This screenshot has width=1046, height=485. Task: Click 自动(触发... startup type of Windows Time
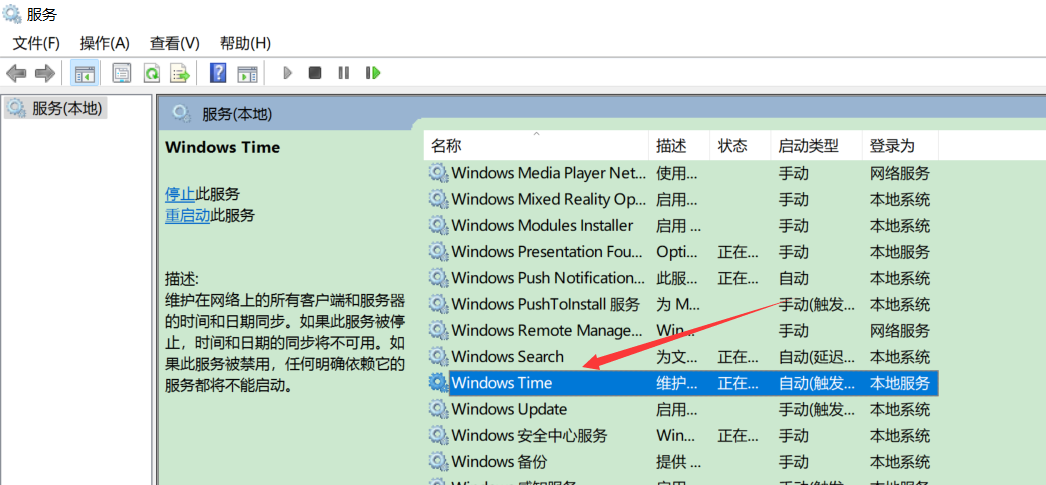817,383
